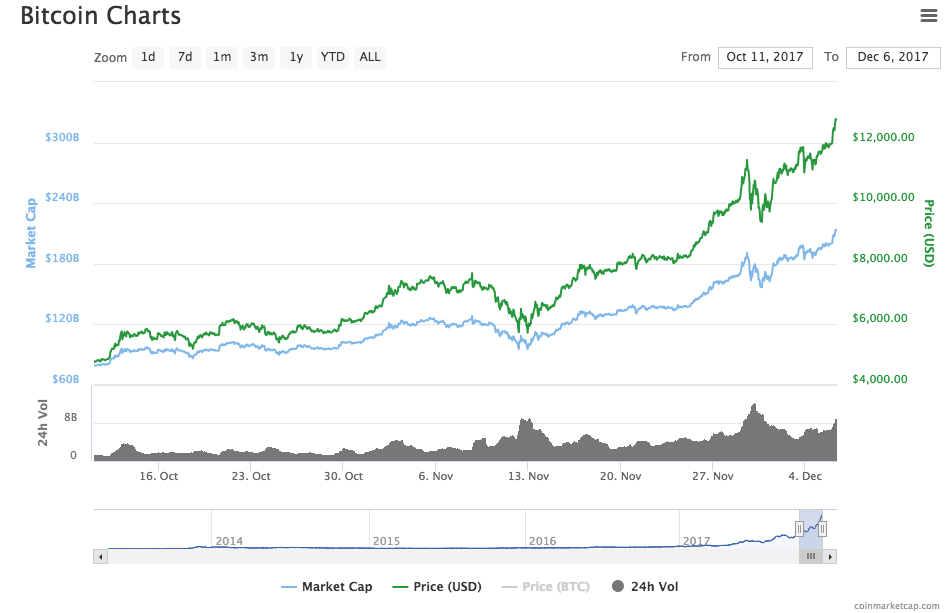Enable Price (BTC) series in legend
The width and height of the screenshot is (949, 613).
coord(546,586)
